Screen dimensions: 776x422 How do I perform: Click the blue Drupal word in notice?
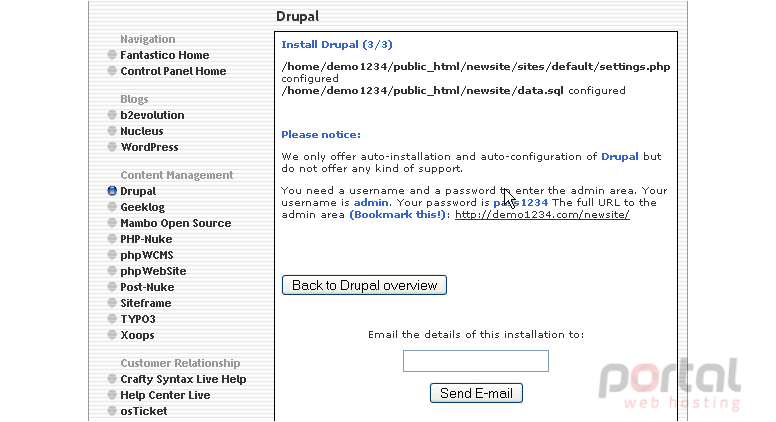[620, 157]
